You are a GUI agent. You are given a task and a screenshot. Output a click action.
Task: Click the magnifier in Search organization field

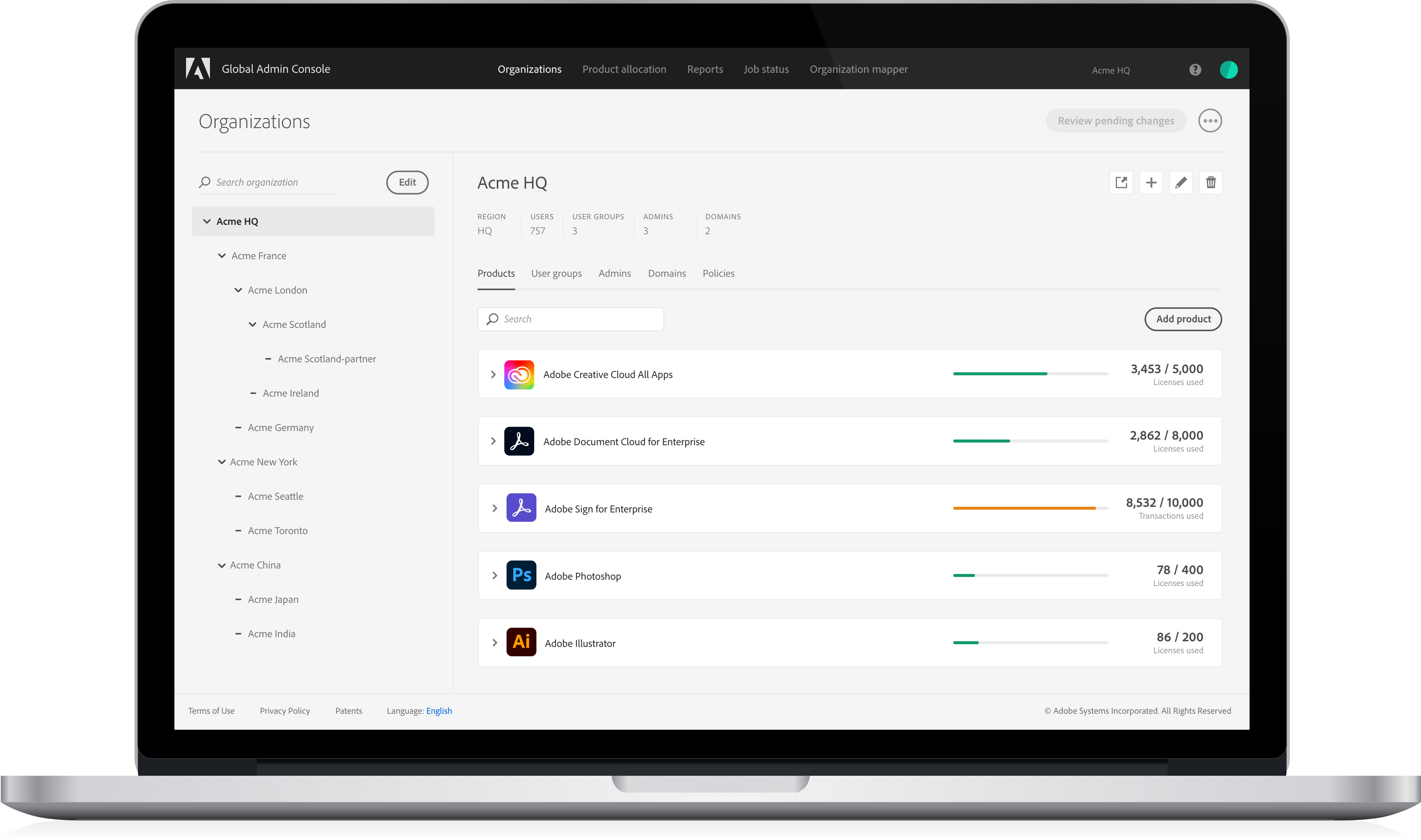pos(205,182)
